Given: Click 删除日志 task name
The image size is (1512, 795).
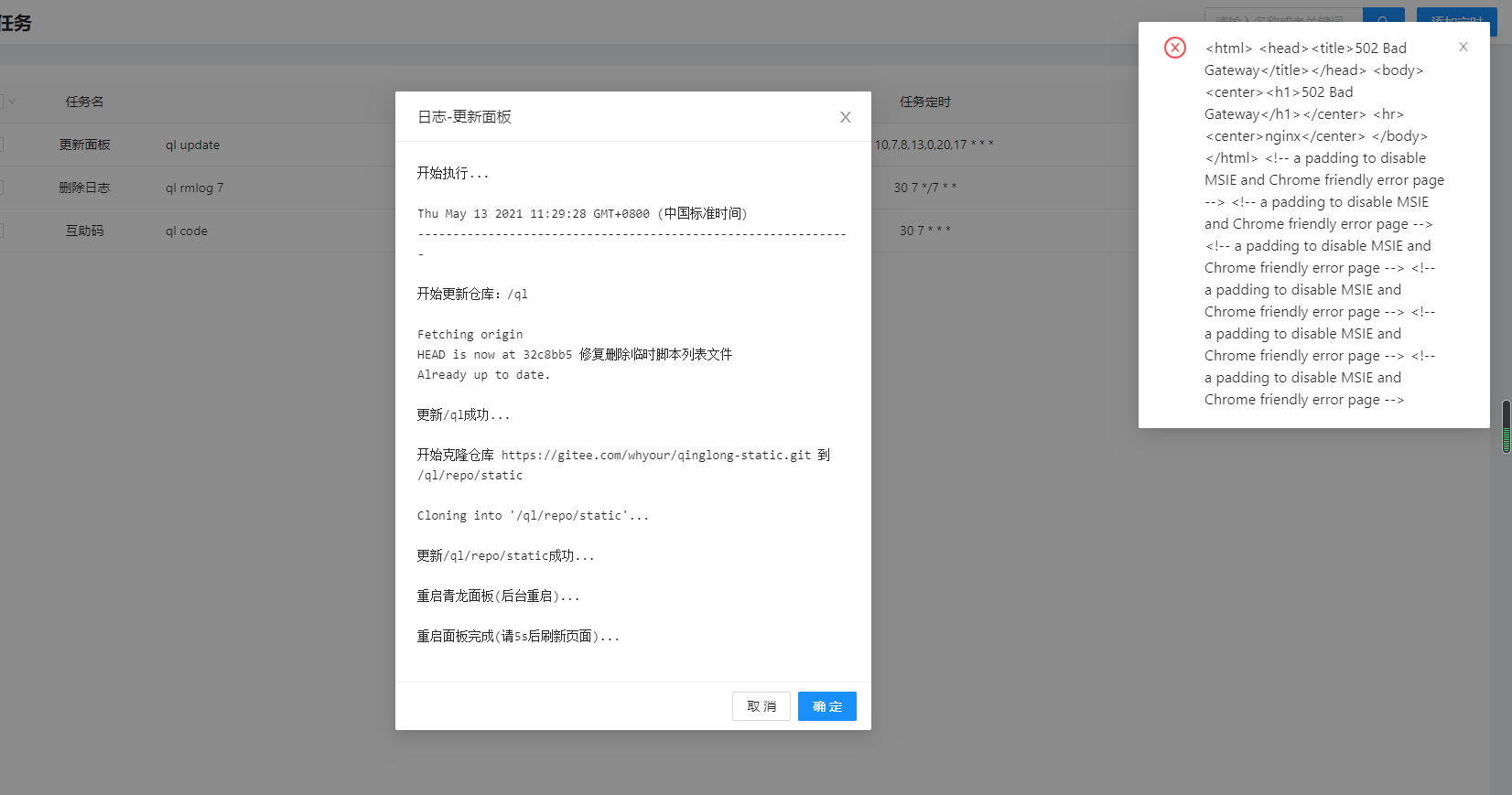Looking at the screenshot, I should pyautogui.click(x=84, y=188).
